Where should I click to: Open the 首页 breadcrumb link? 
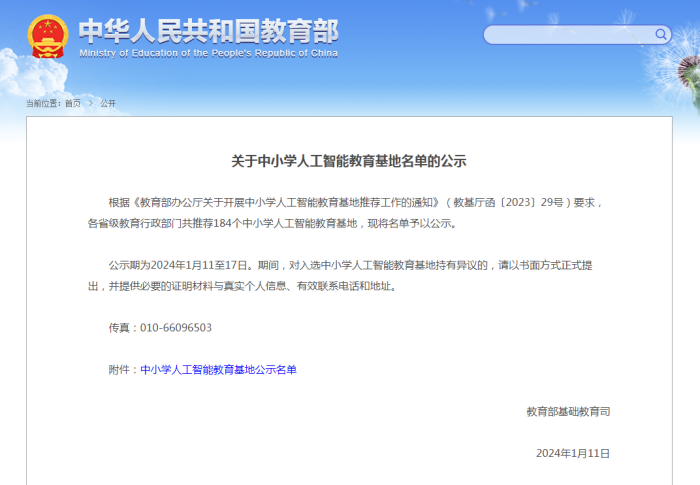coord(73,103)
